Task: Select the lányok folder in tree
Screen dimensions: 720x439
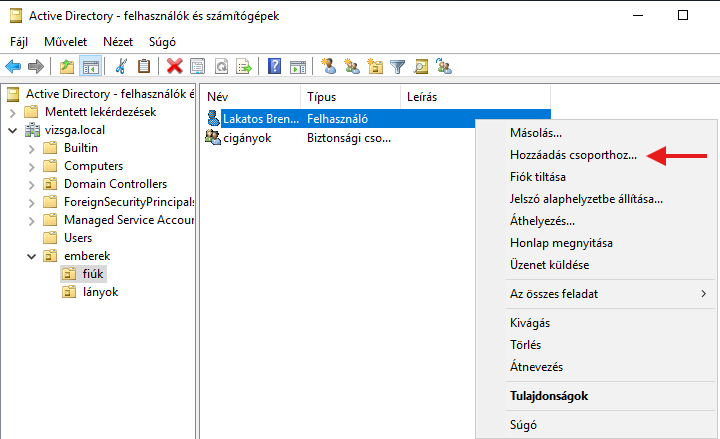Action: [100, 292]
